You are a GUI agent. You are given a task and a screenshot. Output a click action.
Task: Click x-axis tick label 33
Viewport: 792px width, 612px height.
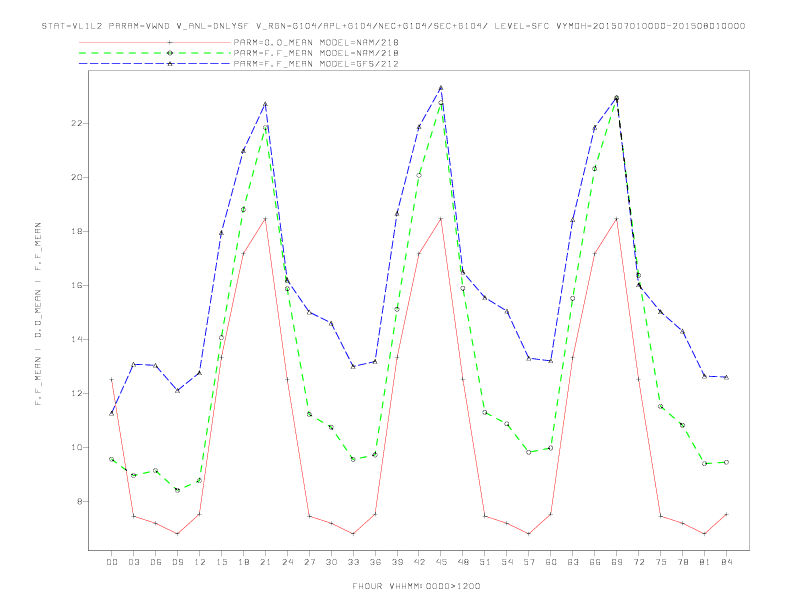(353, 562)
